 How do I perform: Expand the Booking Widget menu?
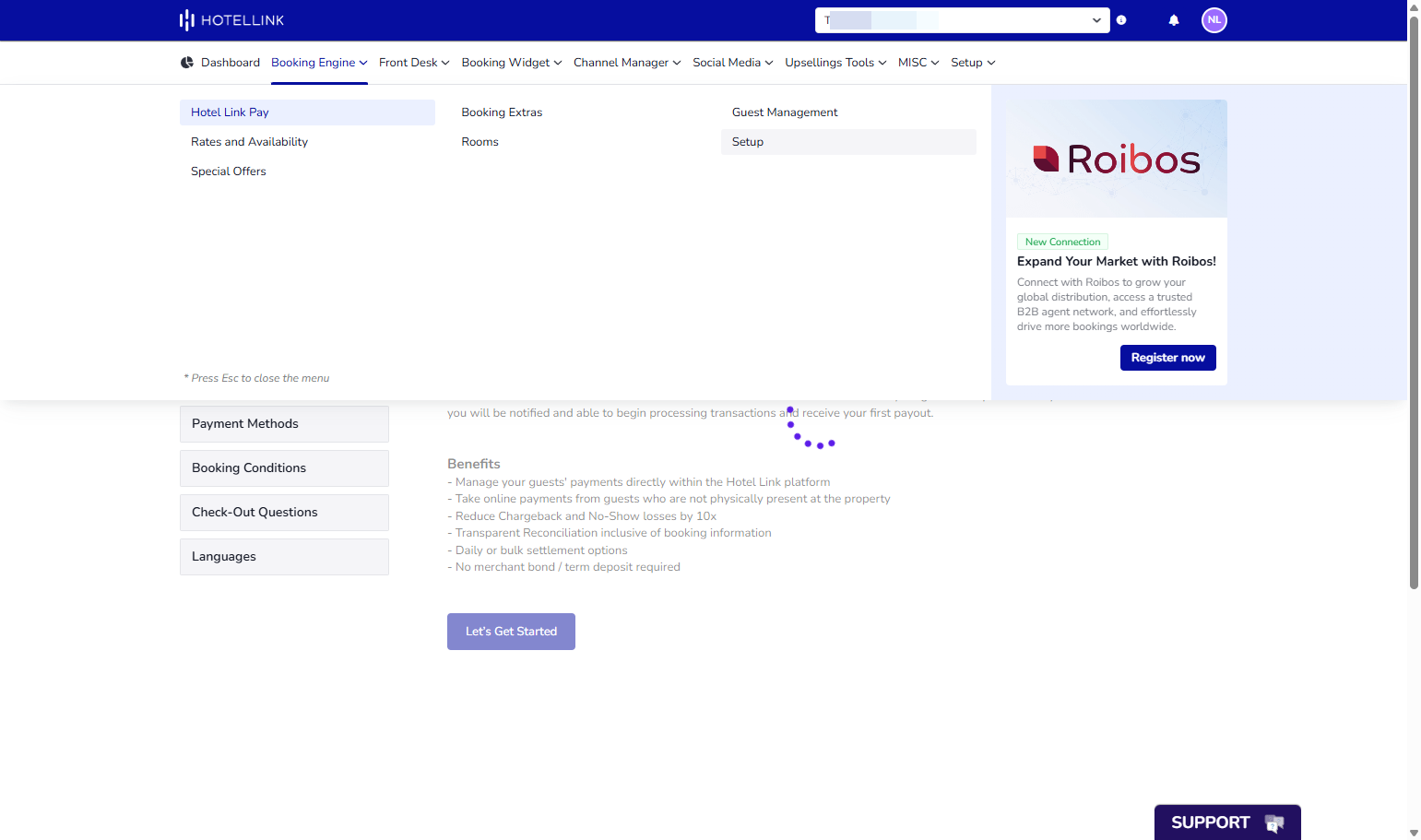512,63
